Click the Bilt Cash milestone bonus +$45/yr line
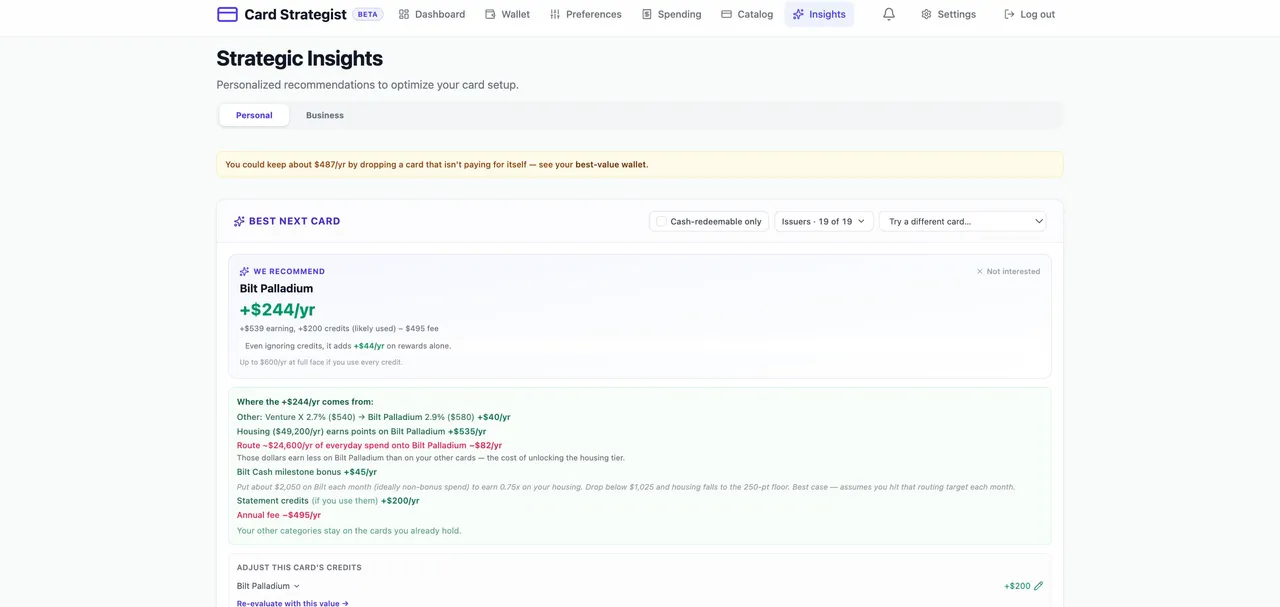 307,472
